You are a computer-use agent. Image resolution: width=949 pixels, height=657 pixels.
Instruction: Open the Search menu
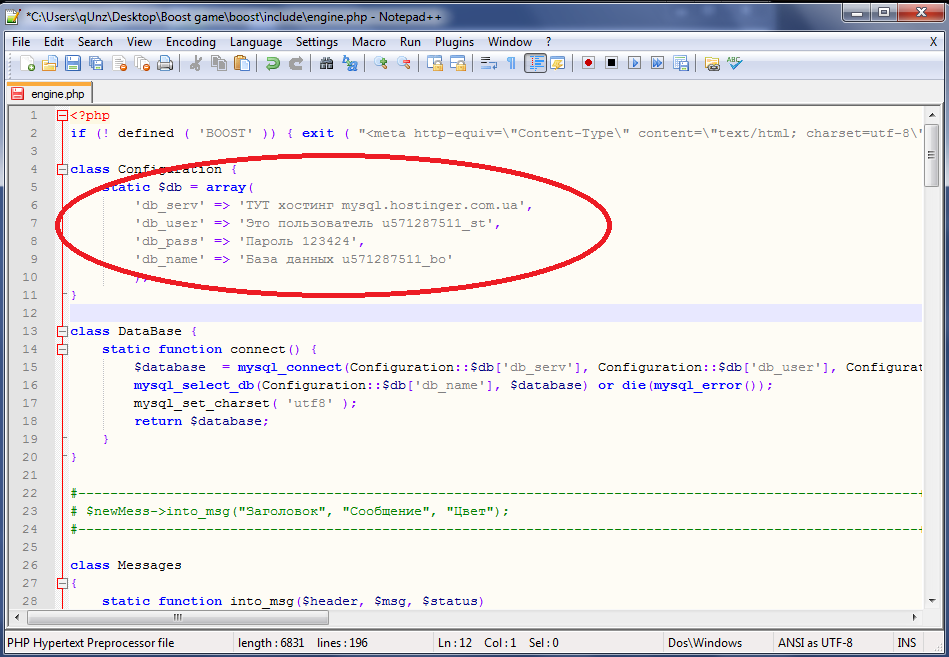[95, 42]
